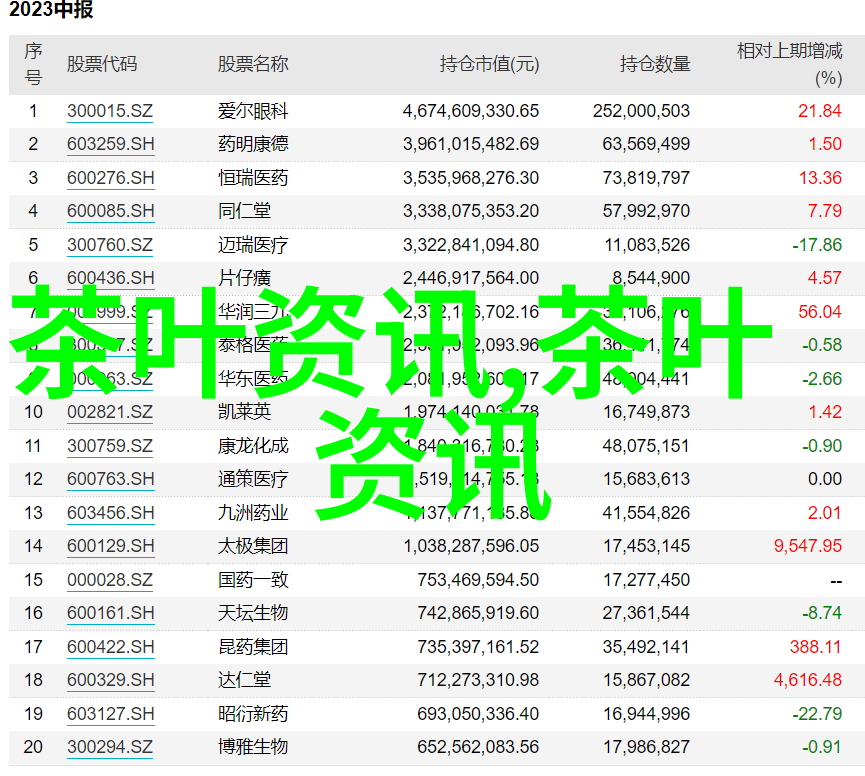Viewport: 865px width, 776px height.
Task: Select the 600085.SH stock link
Action: (111, 211)
